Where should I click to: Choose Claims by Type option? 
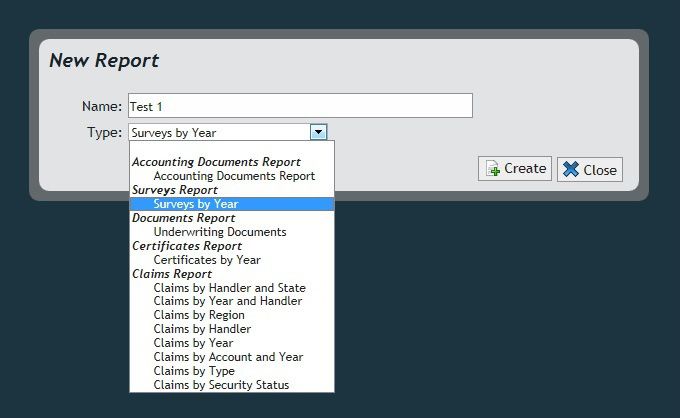pyautogui.click(x=194, y=371)
